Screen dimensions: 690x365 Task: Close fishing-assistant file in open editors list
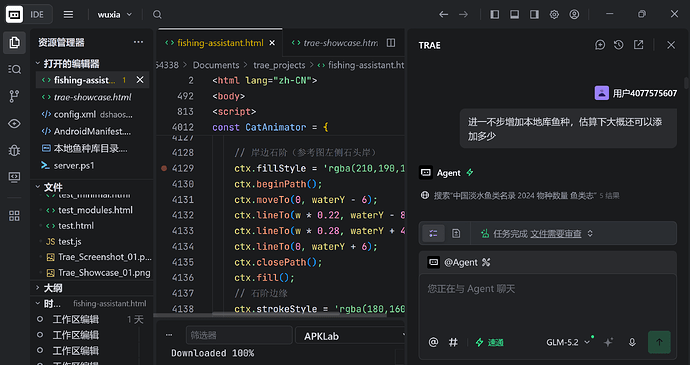pyautogui.click(x=140, y=80)
